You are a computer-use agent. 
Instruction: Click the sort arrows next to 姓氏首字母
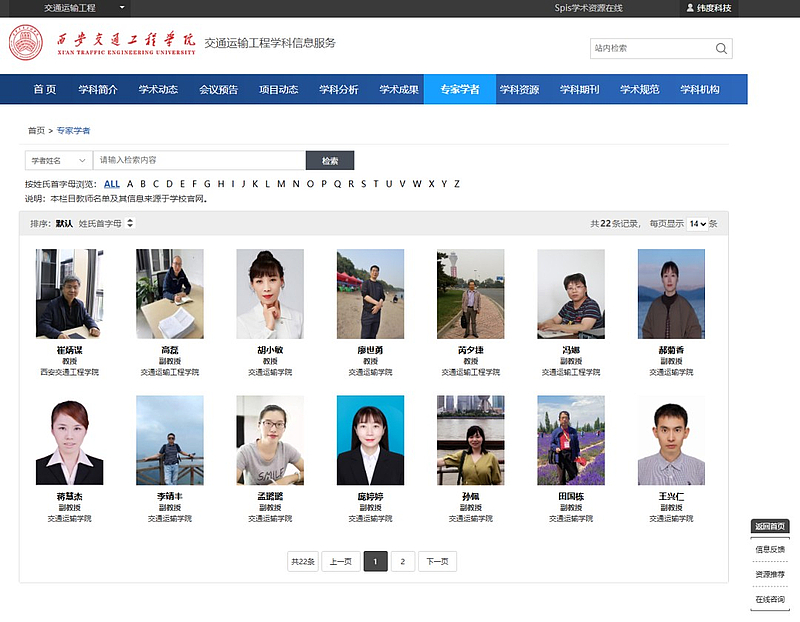point(129,223)
